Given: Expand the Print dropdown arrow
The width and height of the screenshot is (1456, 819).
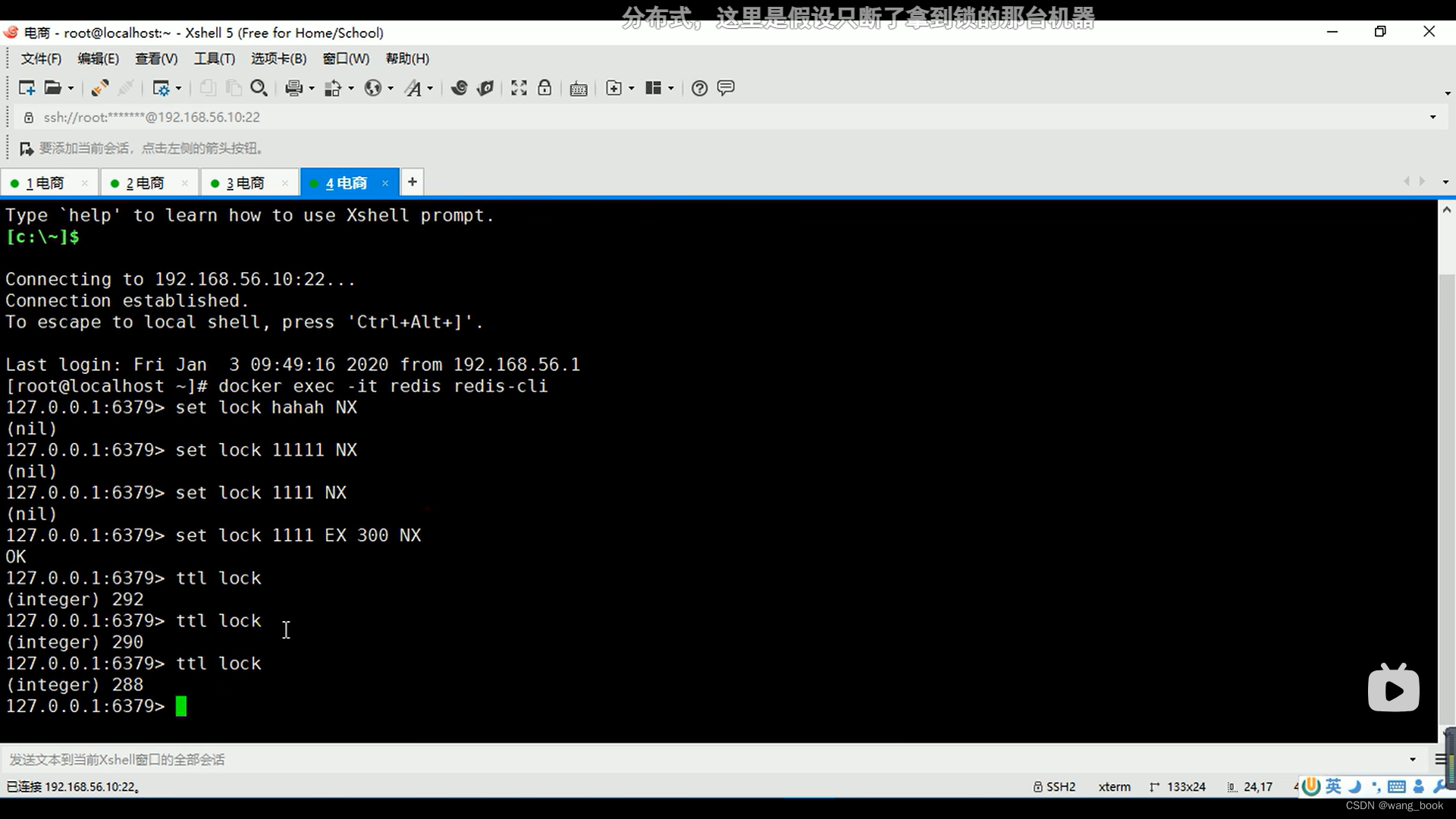Looking at the screenshot, I should pyautogui.click(x=312, y=89).
